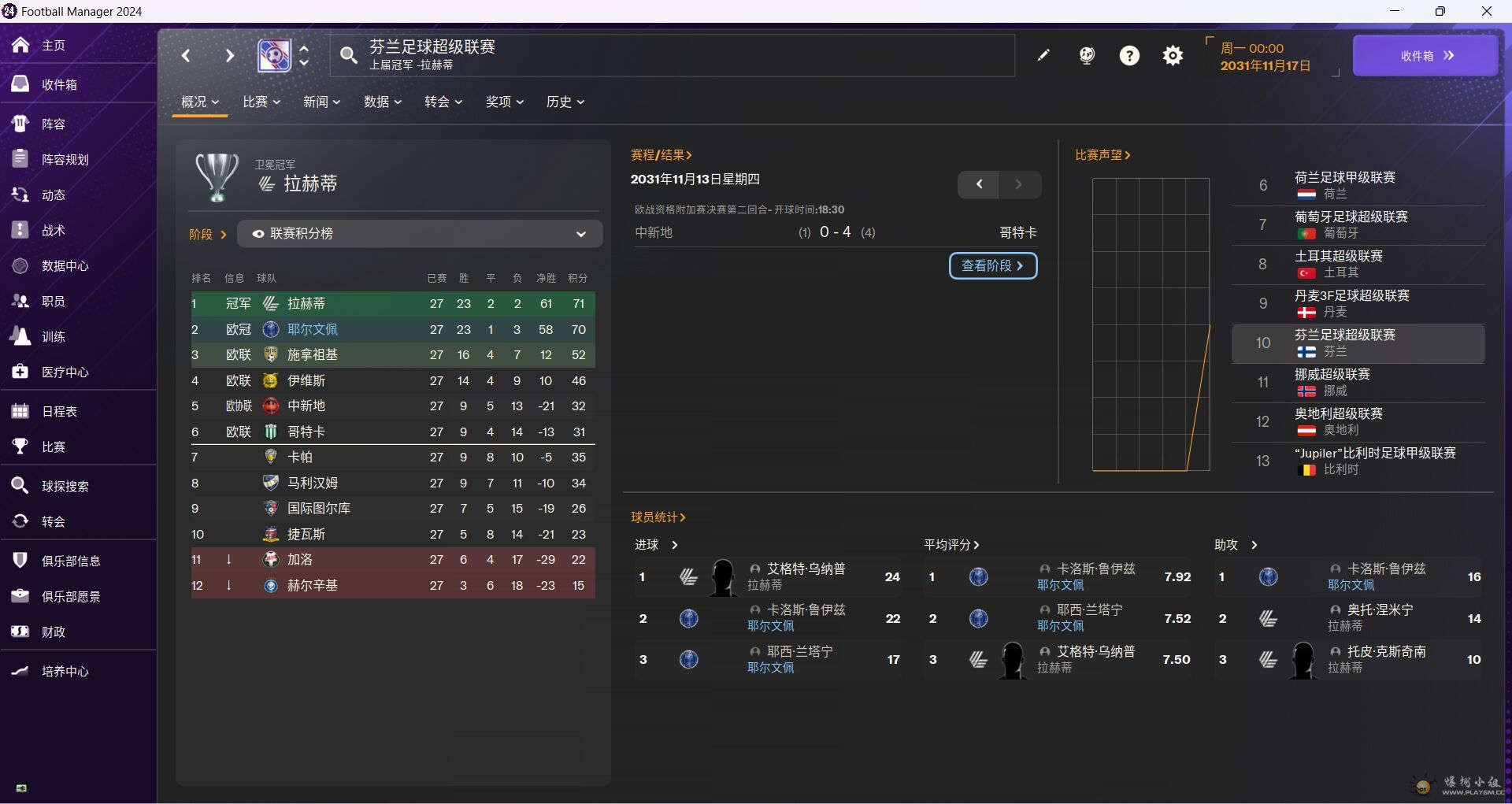
Task: Click 查看阶段 view stage button
Action: pos(993,266)
